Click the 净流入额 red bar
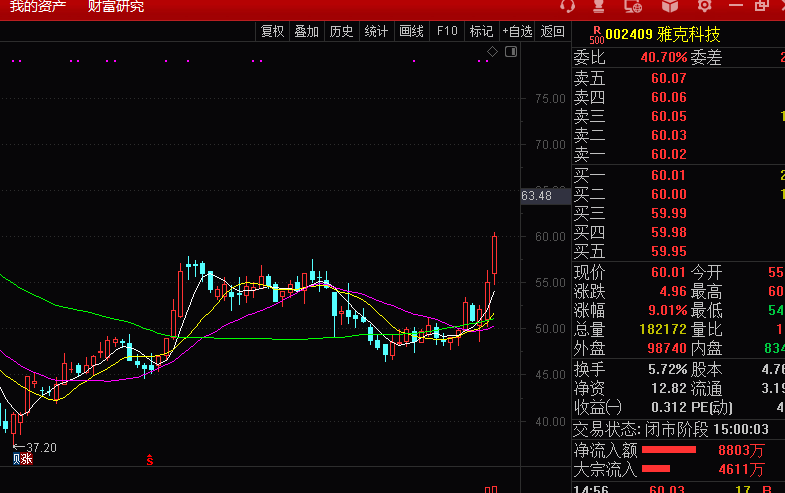Screen dimensions: 785x493 (669, 450)
